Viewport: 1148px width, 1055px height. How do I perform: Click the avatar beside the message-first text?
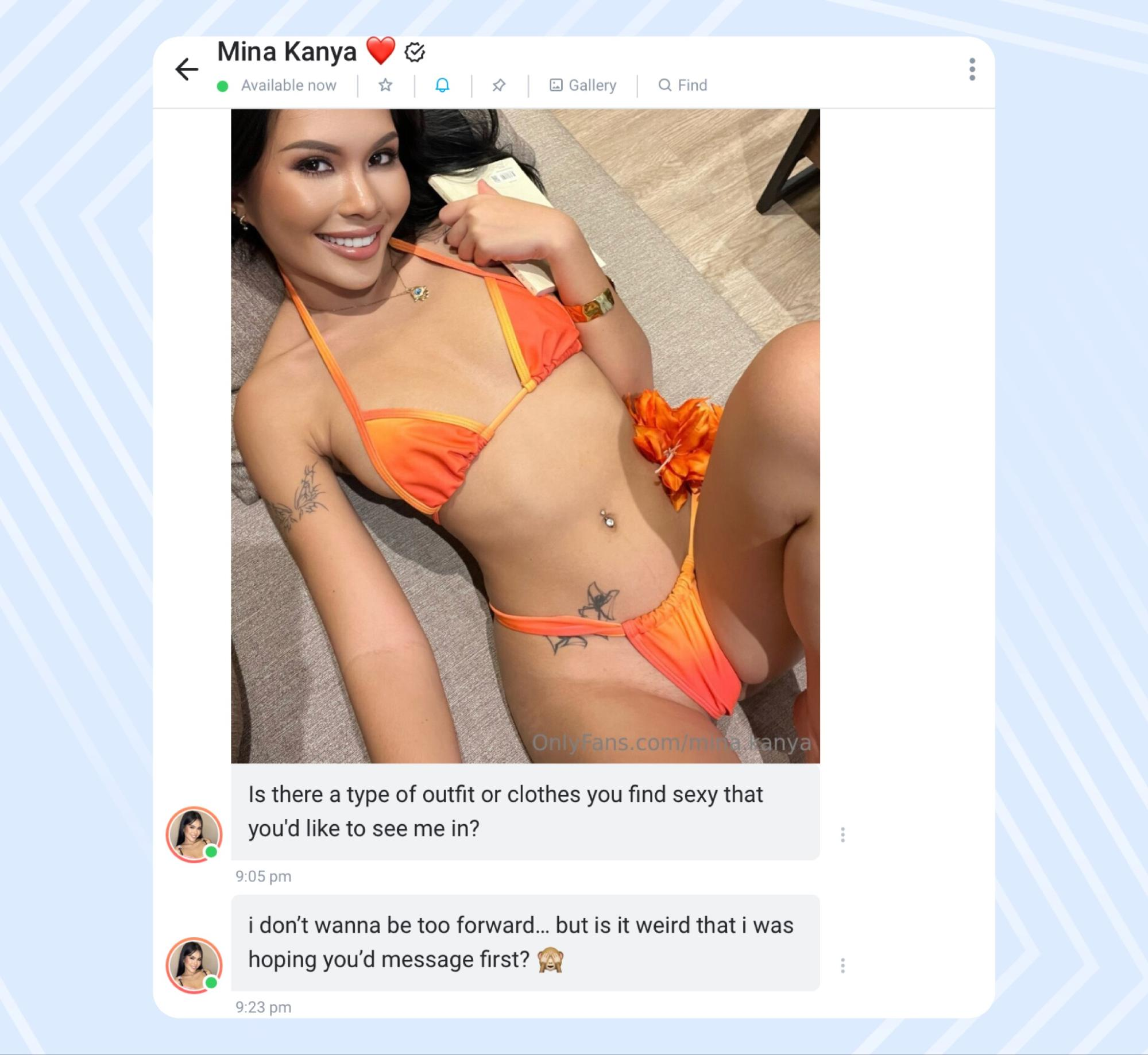194,965
